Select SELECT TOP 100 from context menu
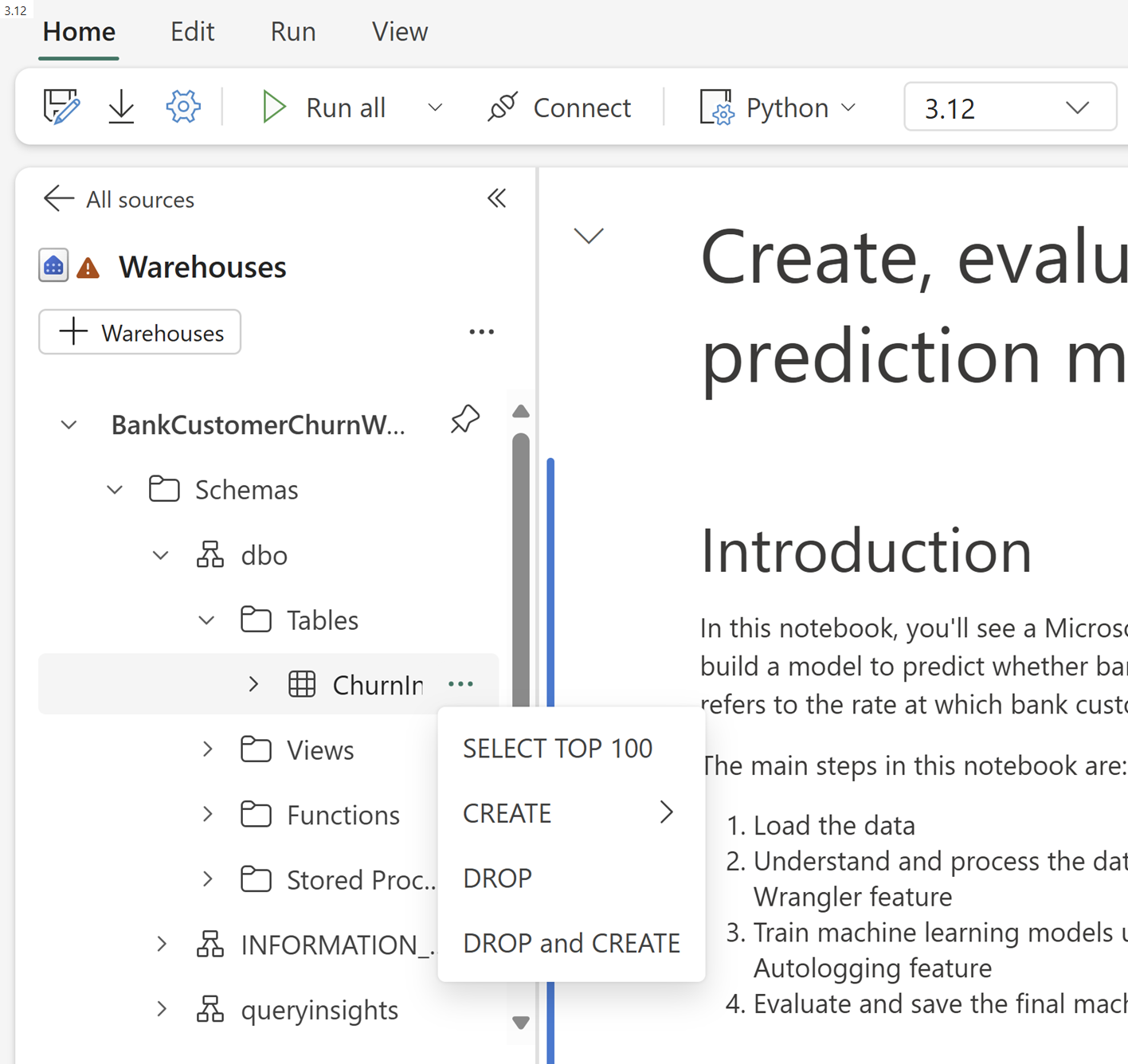Image resolution: width=1128 pixels, height=1064 pixels. [558, 749]
